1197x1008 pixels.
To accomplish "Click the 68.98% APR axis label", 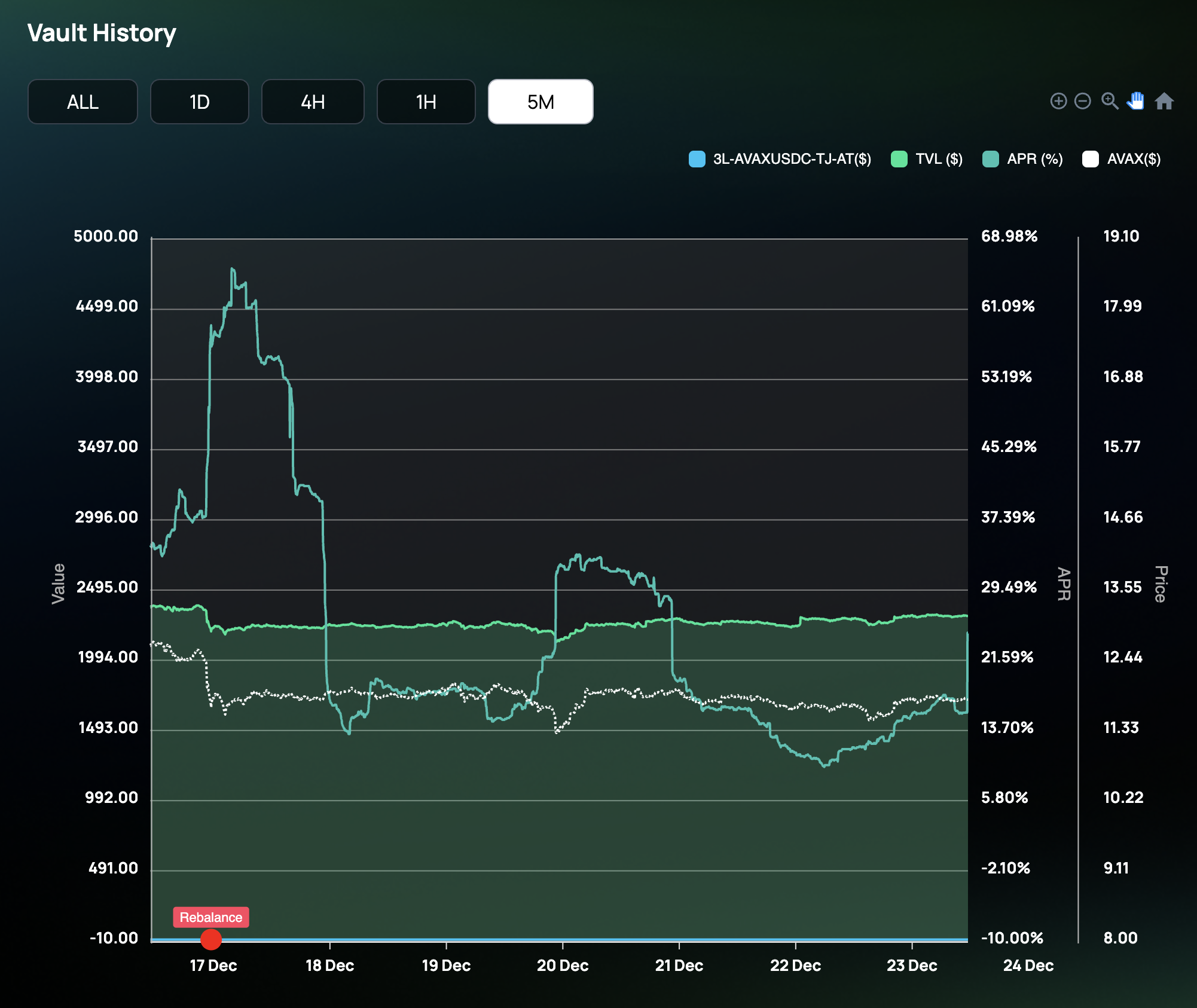I will (1009, 236).
